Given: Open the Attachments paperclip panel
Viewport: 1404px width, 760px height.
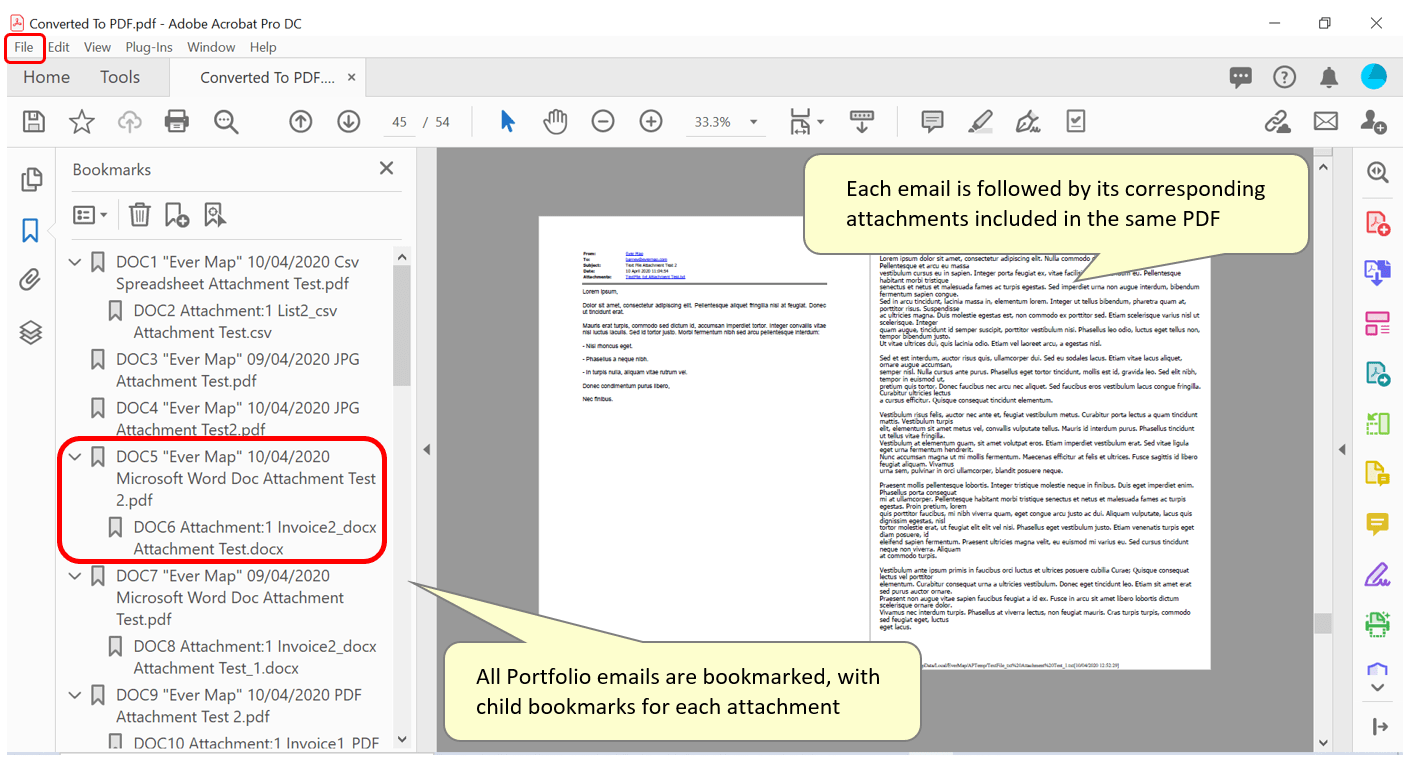Looking at the screenshot, I should tap(31, 281).
